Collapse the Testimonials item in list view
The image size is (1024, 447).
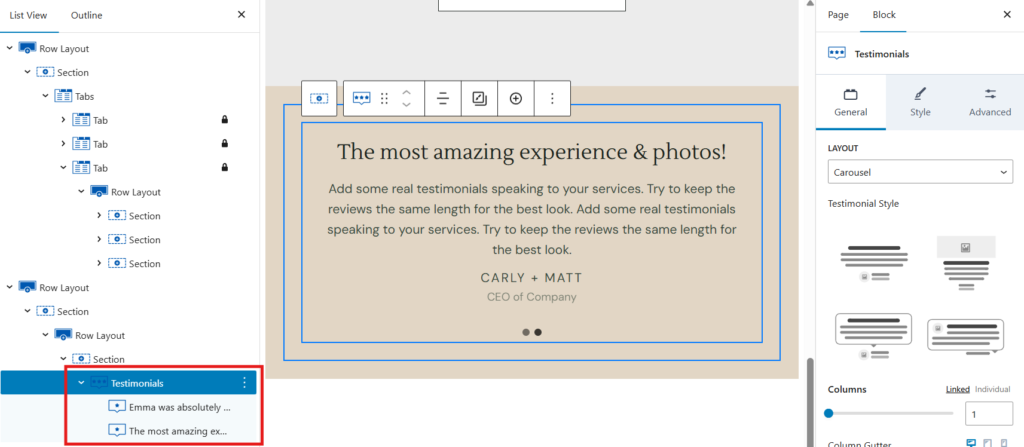pyautogui.click(x=81, y=383)
